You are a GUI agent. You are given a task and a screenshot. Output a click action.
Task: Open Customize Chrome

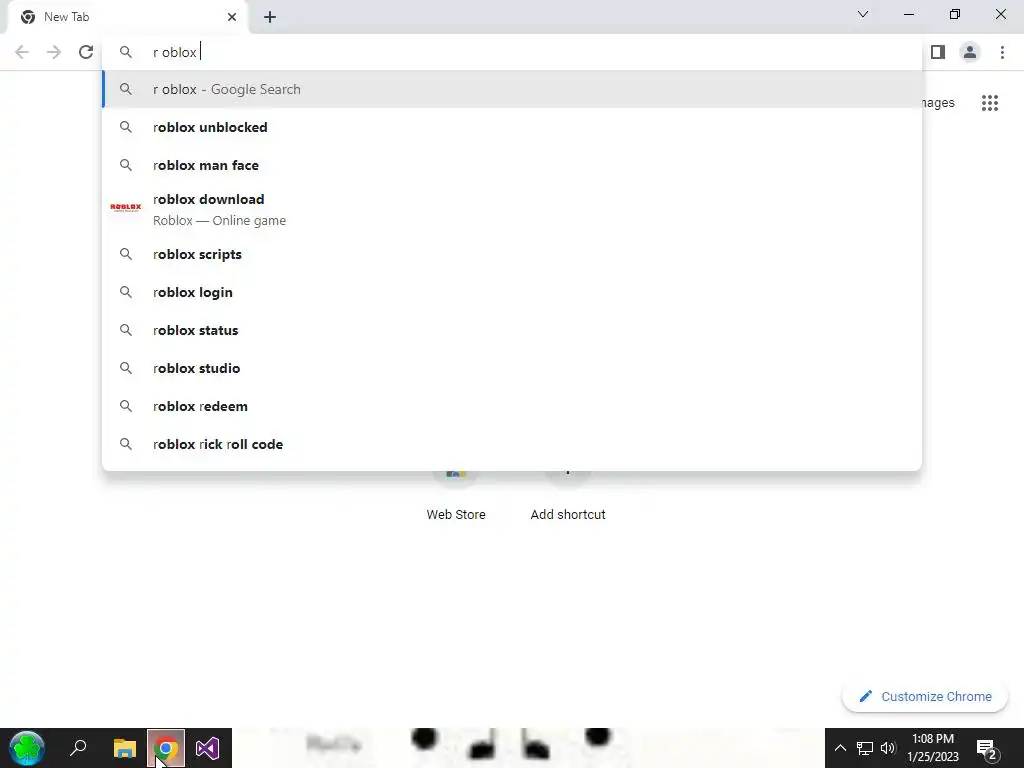[x=925, y=696]
